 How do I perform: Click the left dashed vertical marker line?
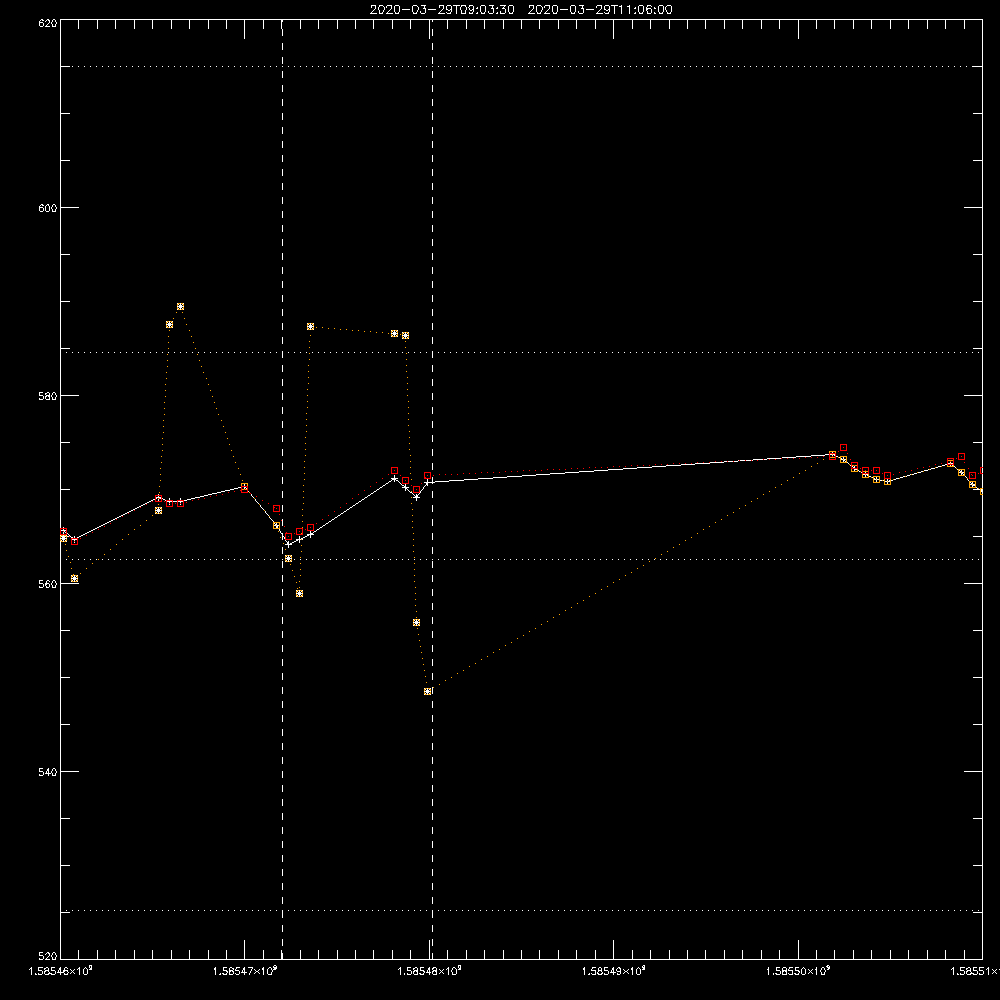click(x=283, y=488)
